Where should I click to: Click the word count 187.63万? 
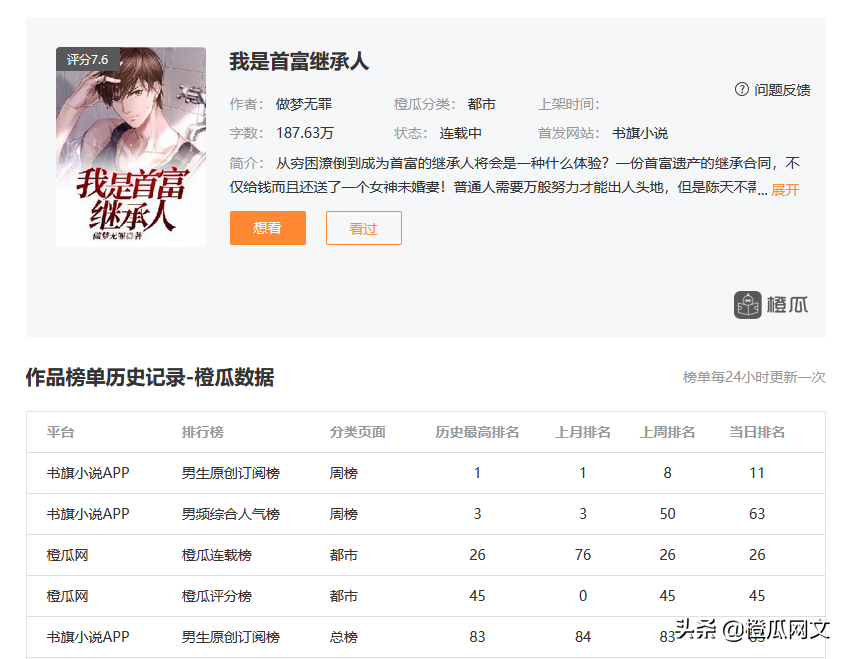(x=305, y=133)
